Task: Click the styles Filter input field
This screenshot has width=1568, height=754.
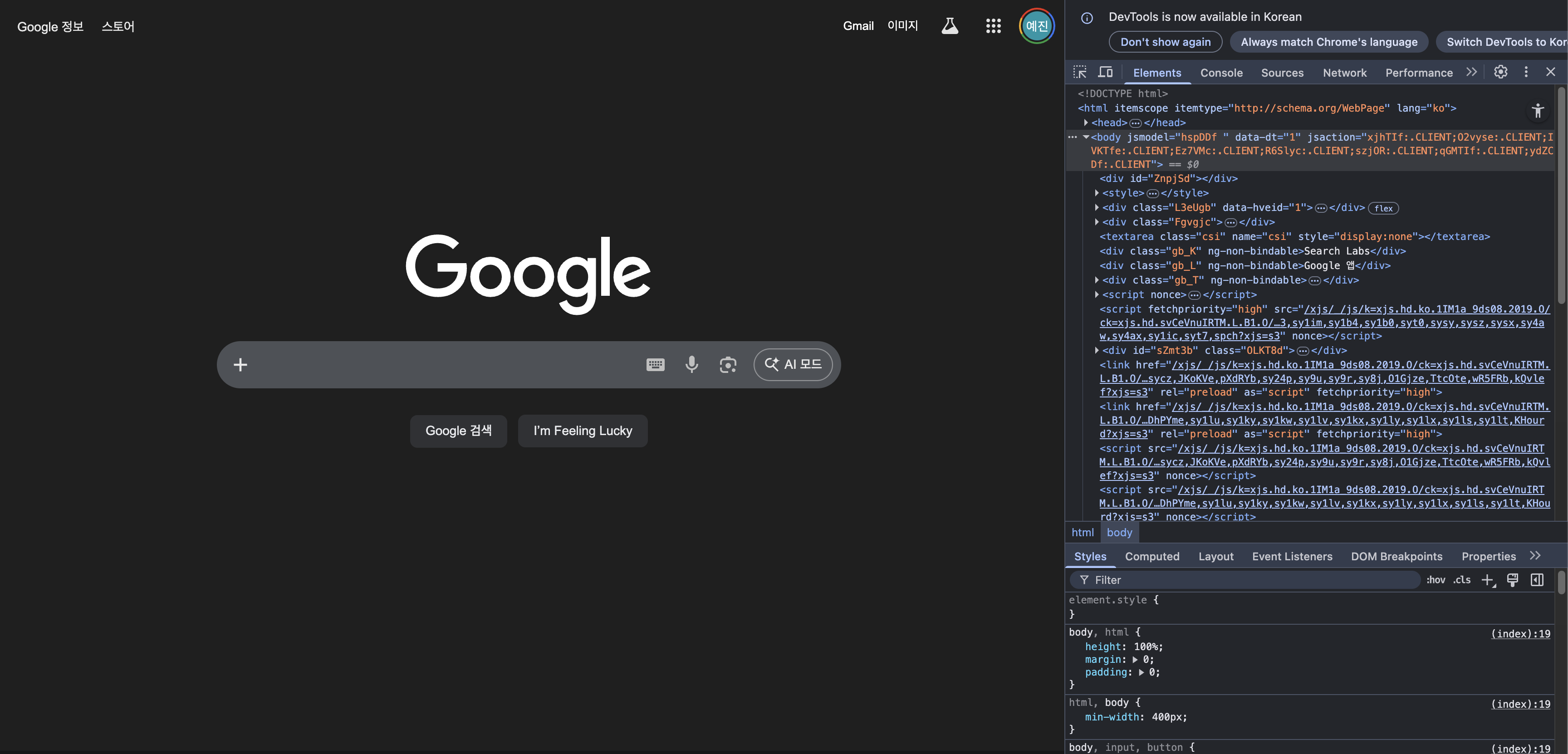Action: (1248, 580)
